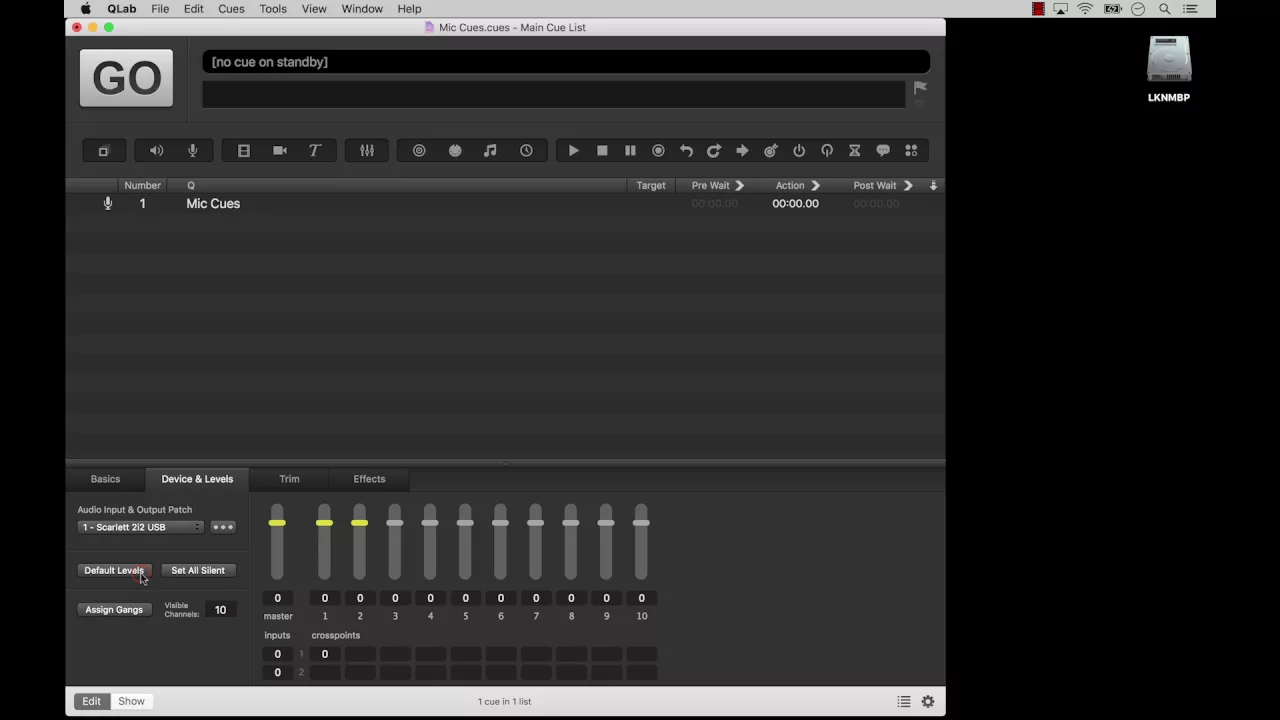The image size is (1280, 720).
Task: Add a Titles cue (T icon)
Action: (x=315, y=151)
